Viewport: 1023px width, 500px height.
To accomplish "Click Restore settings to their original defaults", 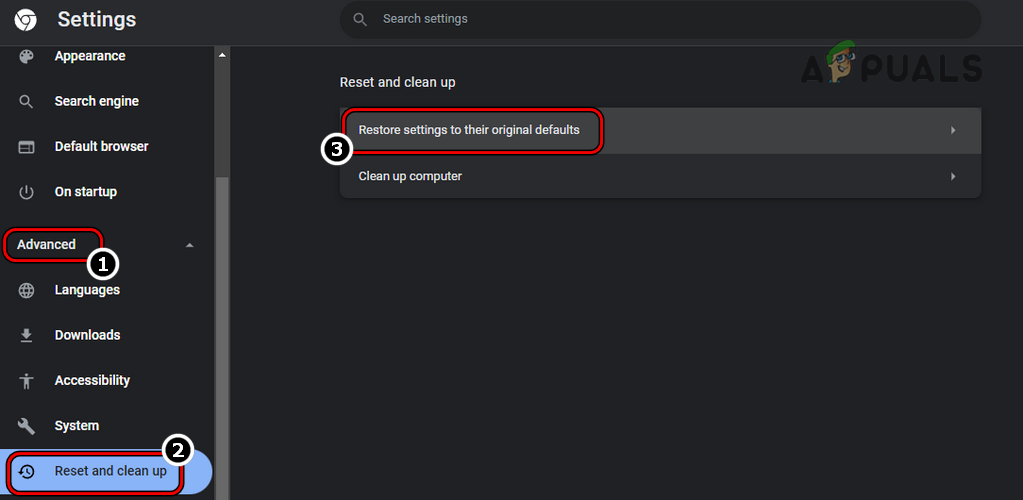I will pyautogui.click(x=469, y=130).
